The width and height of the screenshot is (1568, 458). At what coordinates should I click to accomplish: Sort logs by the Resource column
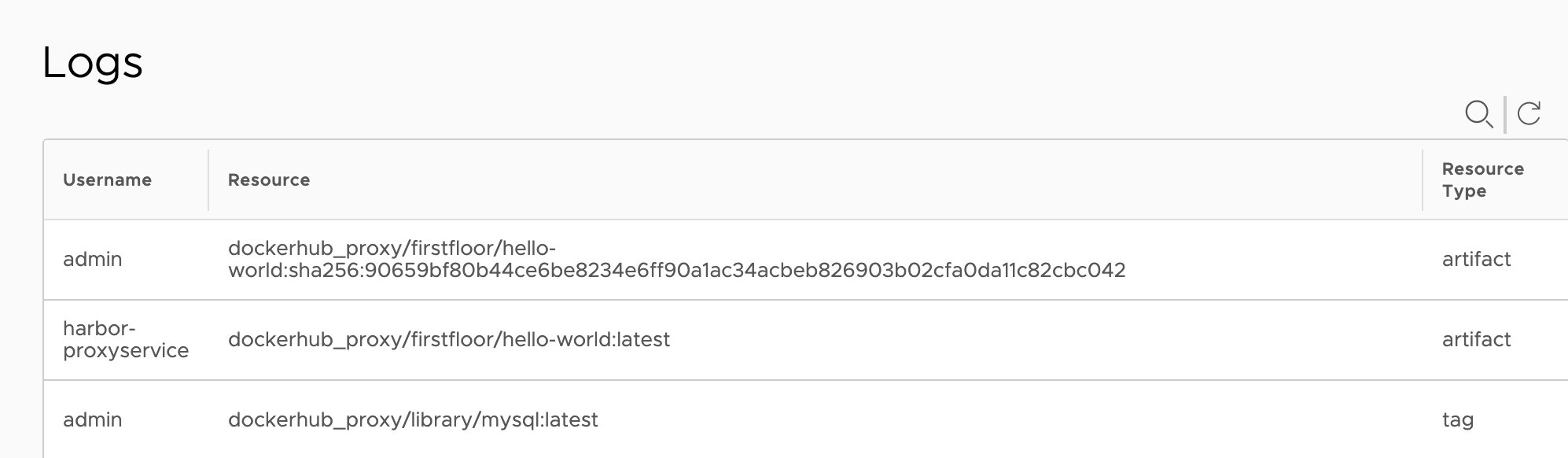click(x=268, y=179)
